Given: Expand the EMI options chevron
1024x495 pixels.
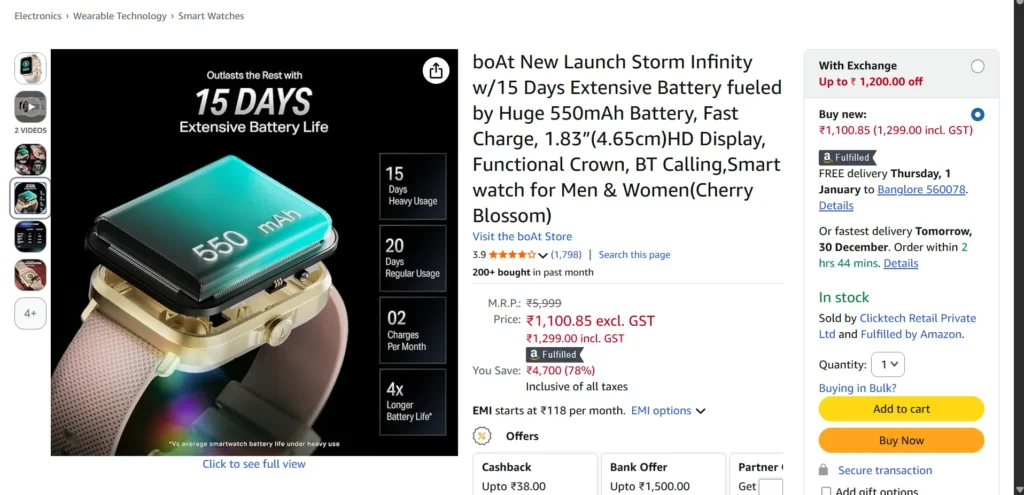Looking at the screenshot, I should (x=700, y=411).
